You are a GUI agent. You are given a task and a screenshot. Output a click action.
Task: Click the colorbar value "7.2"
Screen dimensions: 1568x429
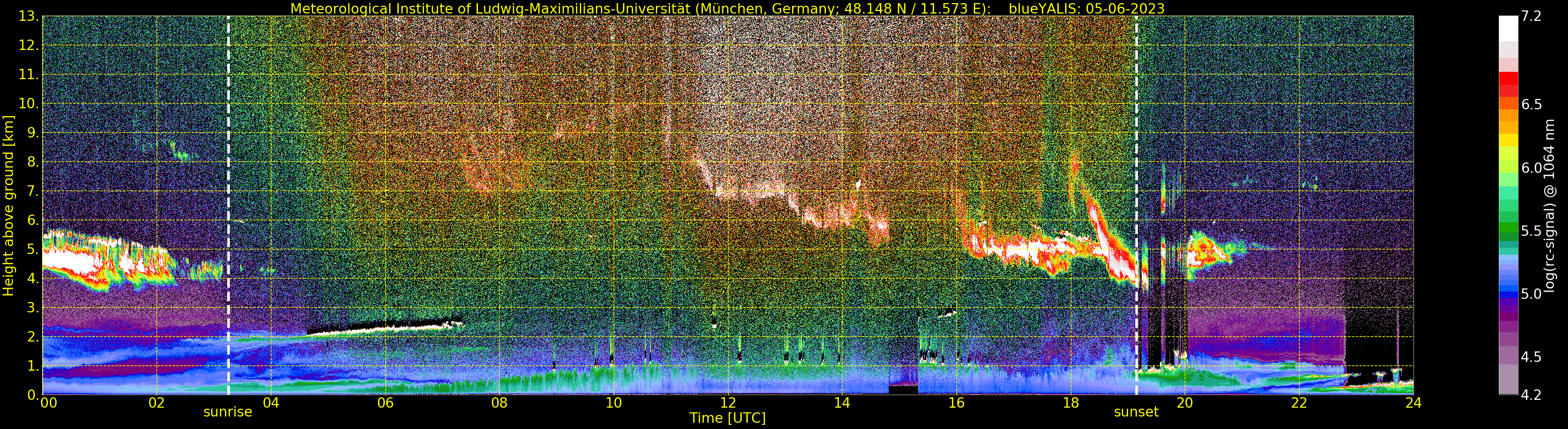tap(1532, 17)
